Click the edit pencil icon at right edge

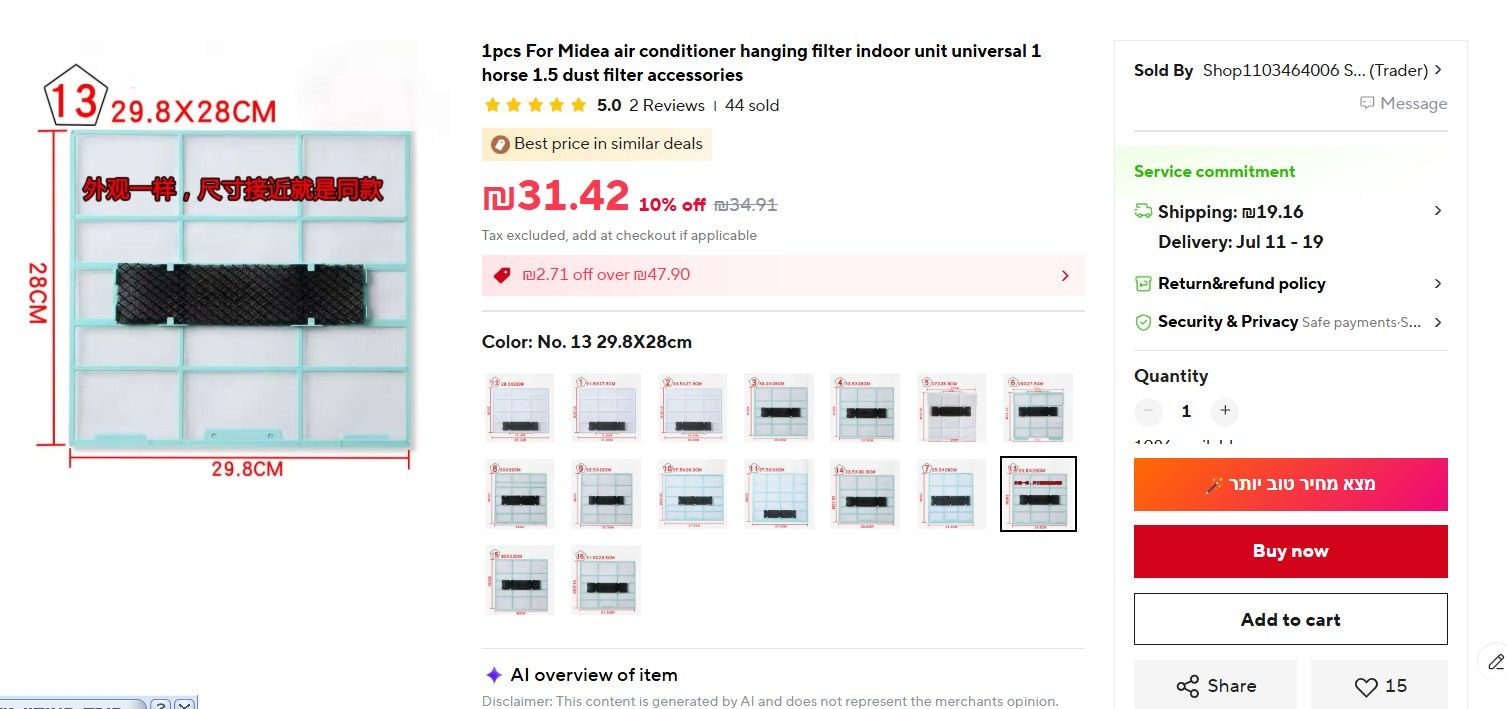pyautogui.click(x=1494, y=661)
